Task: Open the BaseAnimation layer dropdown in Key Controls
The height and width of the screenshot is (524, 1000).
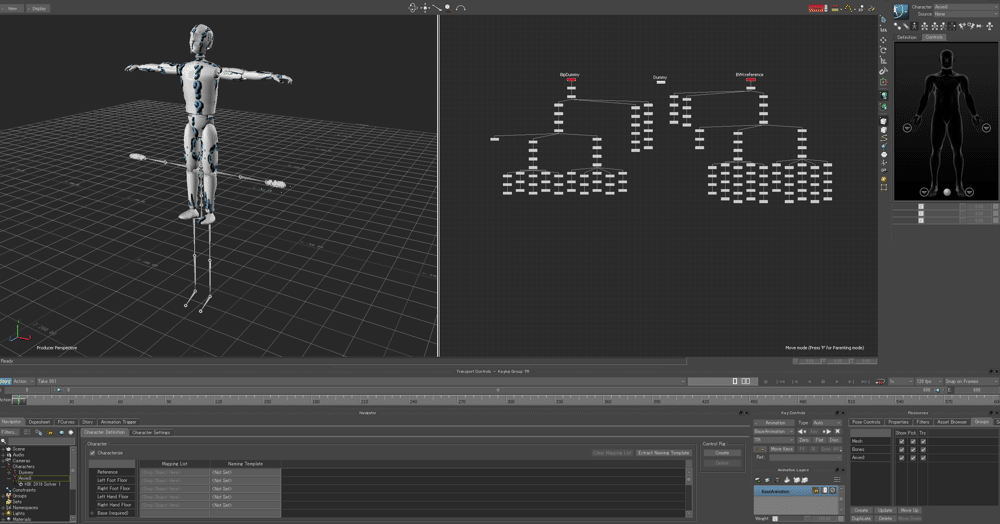Action: tap(774, 432)
